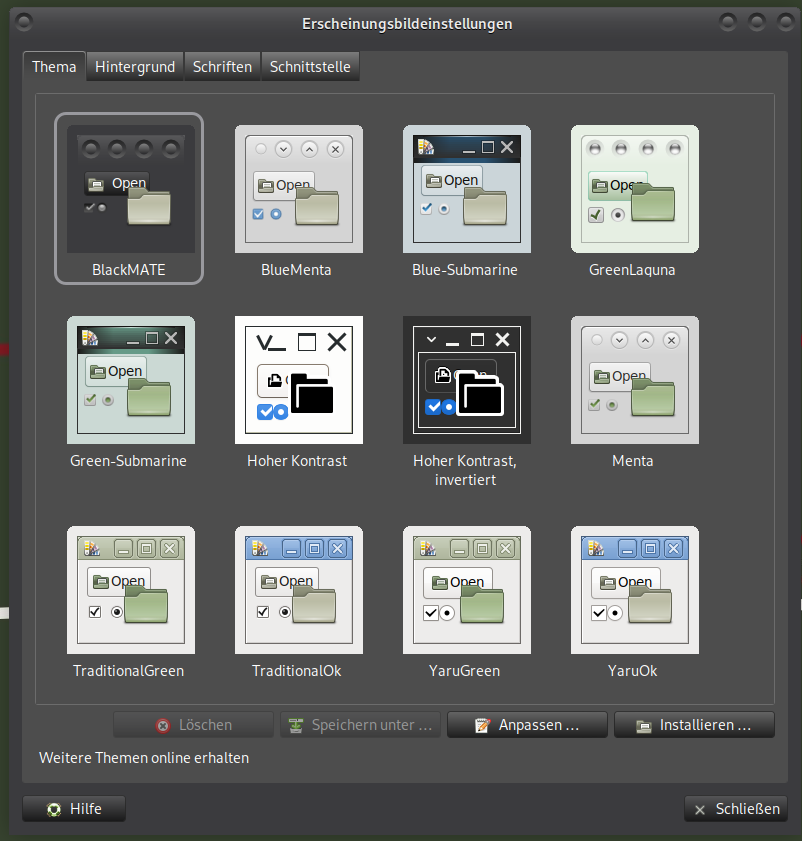Open the Weitere Themen online erhalten link
The height and width of the screenshot is (841, 802).
click(144, 758)
